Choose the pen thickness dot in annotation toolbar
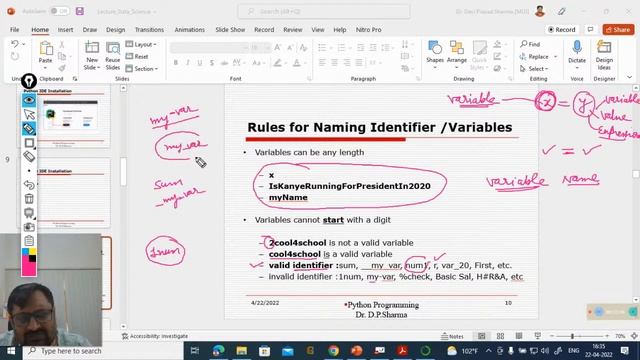Screen dimensions: 640x360 click(29, 171)
